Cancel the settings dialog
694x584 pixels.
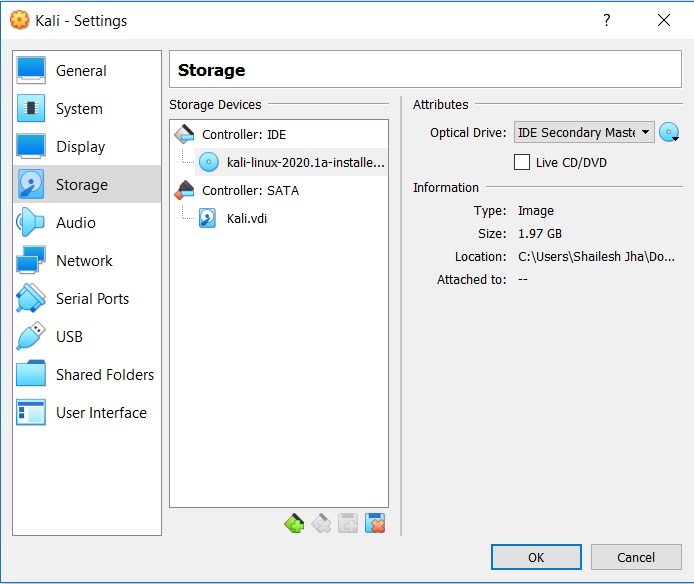[636, 557]
